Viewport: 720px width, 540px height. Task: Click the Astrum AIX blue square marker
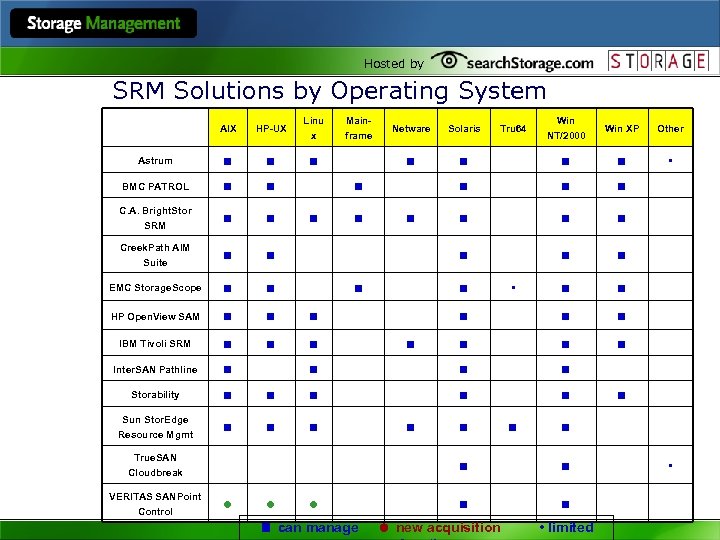pos(228,161)
